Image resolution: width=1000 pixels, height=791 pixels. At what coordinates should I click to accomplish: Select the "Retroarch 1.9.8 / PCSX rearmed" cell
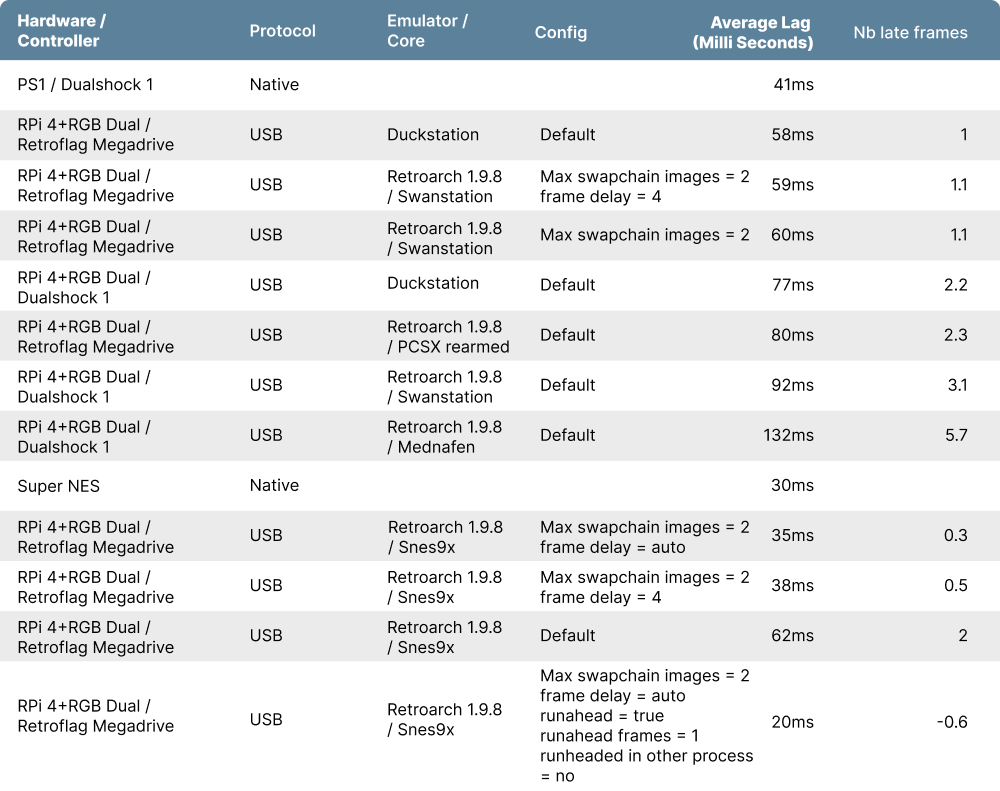point(448,337)
